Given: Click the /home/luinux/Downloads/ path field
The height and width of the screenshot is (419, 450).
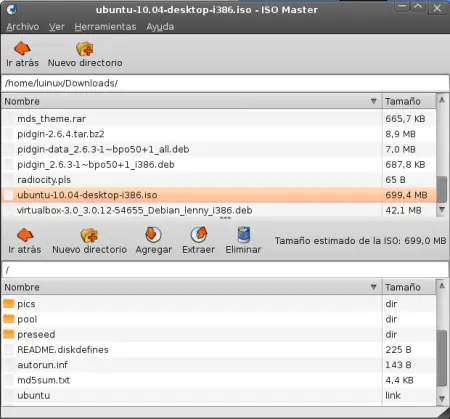Looking at the screenshot, I should coord(225,83).
